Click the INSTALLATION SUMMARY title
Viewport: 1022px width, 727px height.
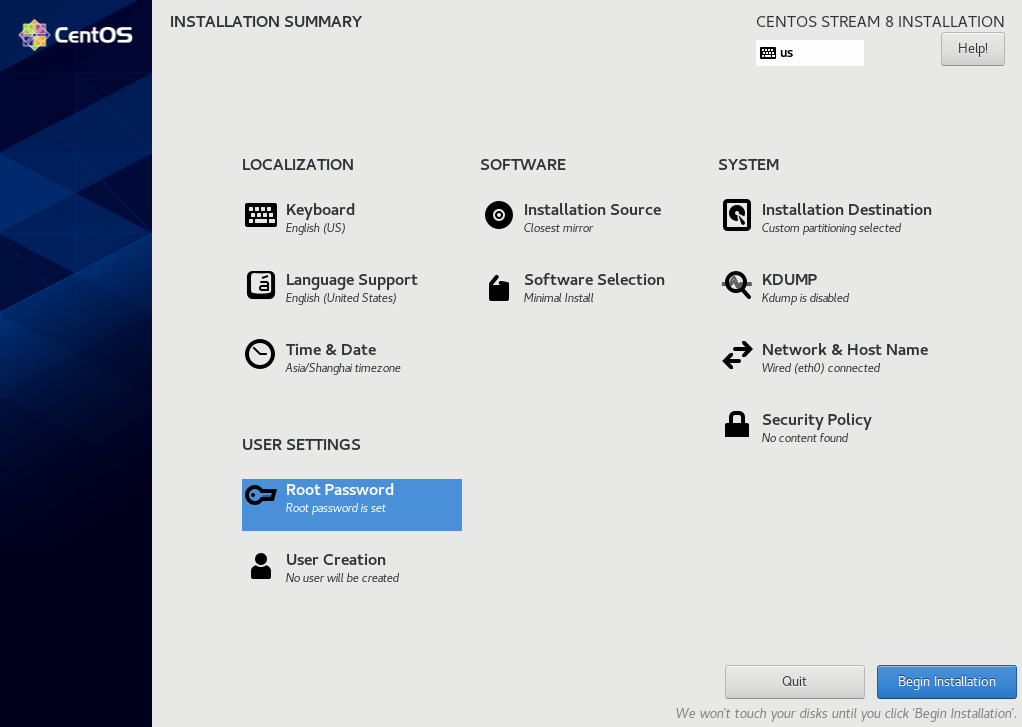266,22
